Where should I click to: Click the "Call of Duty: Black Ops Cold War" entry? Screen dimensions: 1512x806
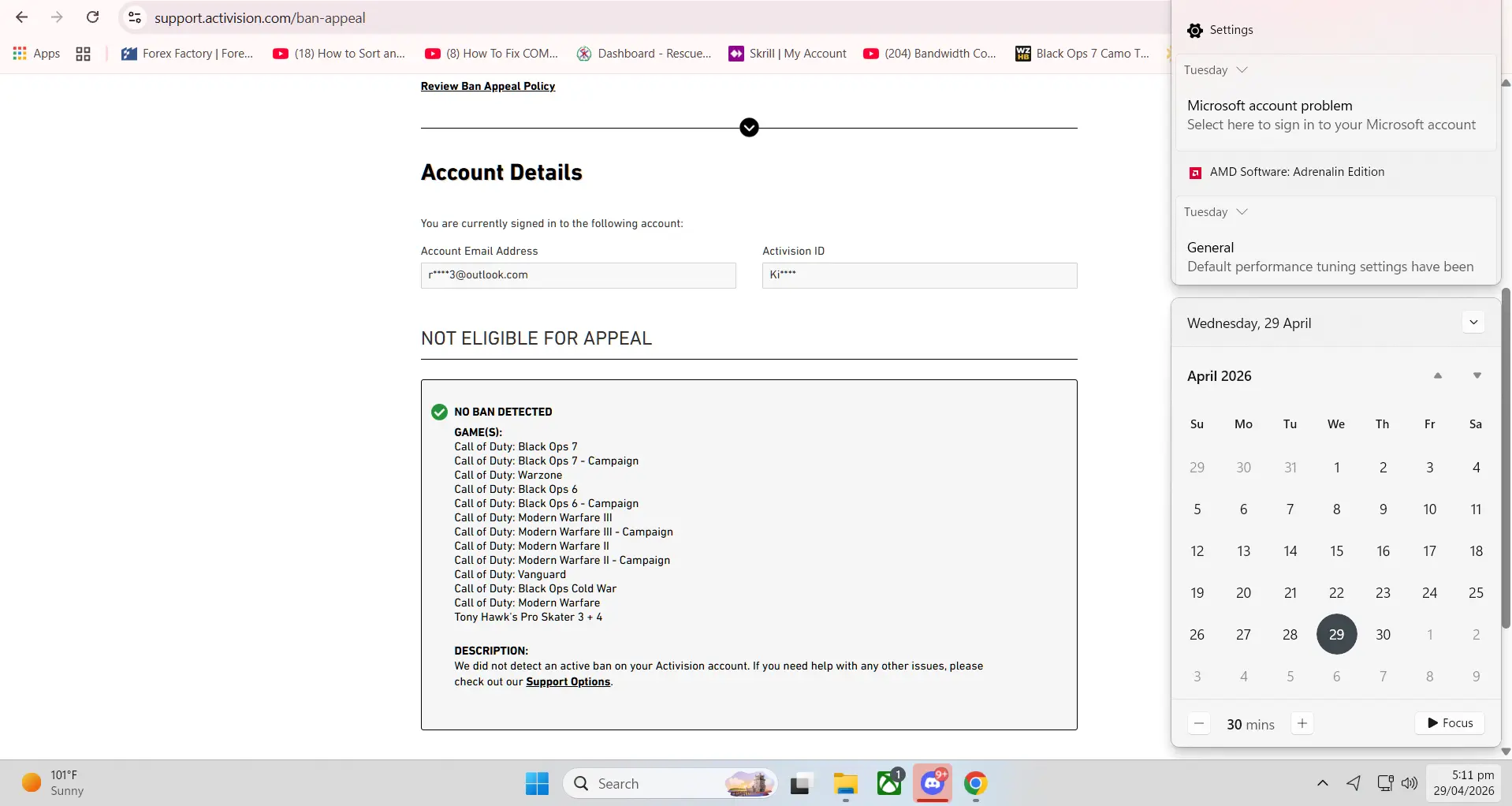click(x=535, y=588)
